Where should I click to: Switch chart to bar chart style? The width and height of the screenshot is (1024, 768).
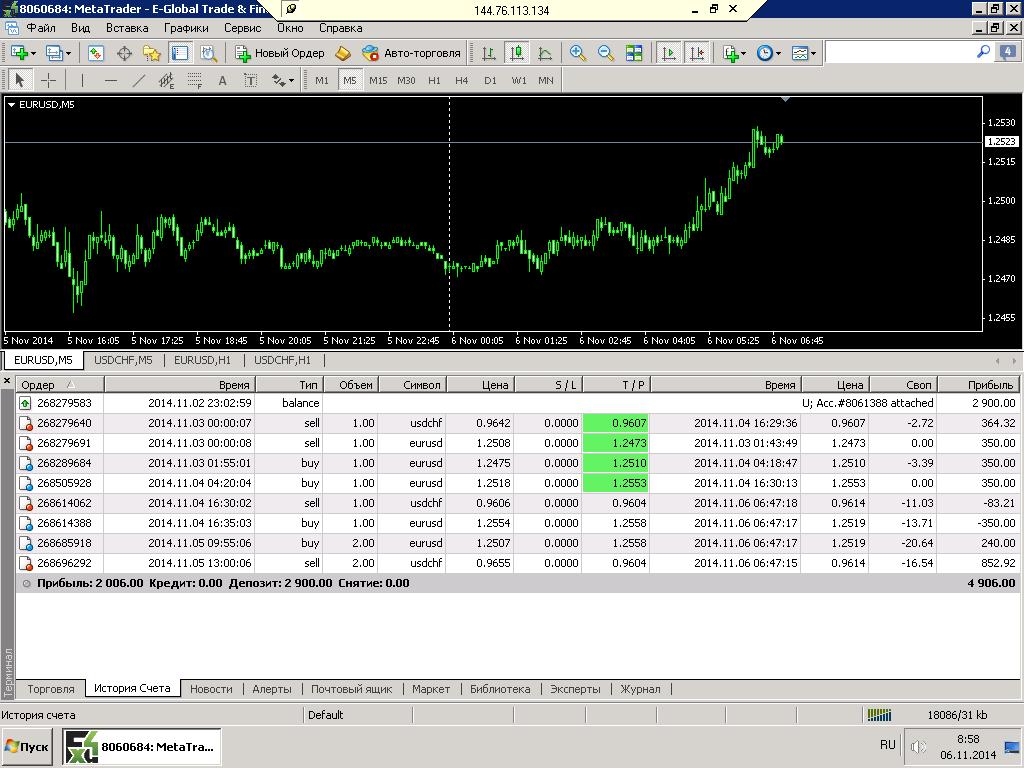pos(488,53)
